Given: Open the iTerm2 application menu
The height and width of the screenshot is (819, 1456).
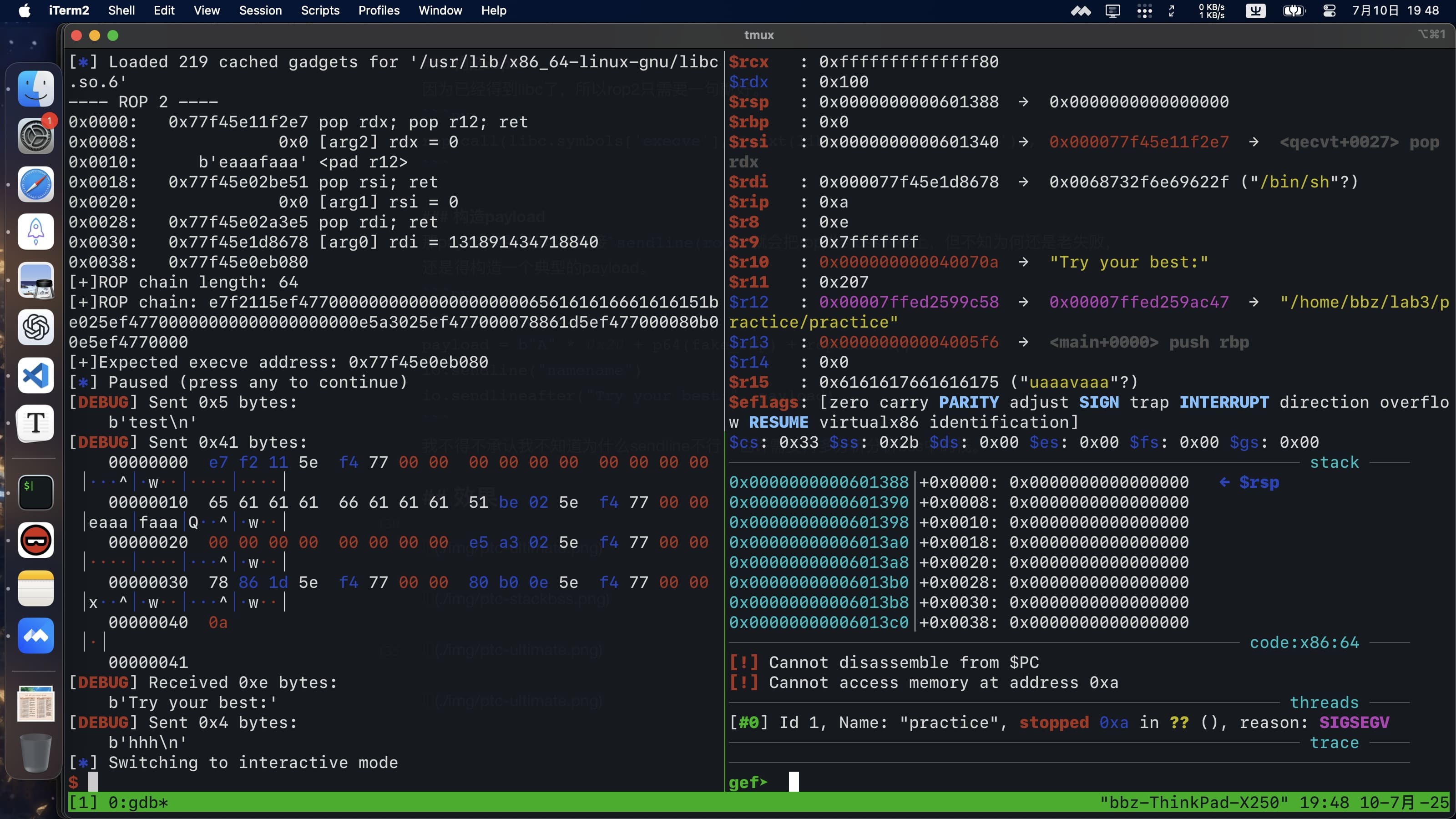Looking at the screenshot, I should [x=68, y=11].
